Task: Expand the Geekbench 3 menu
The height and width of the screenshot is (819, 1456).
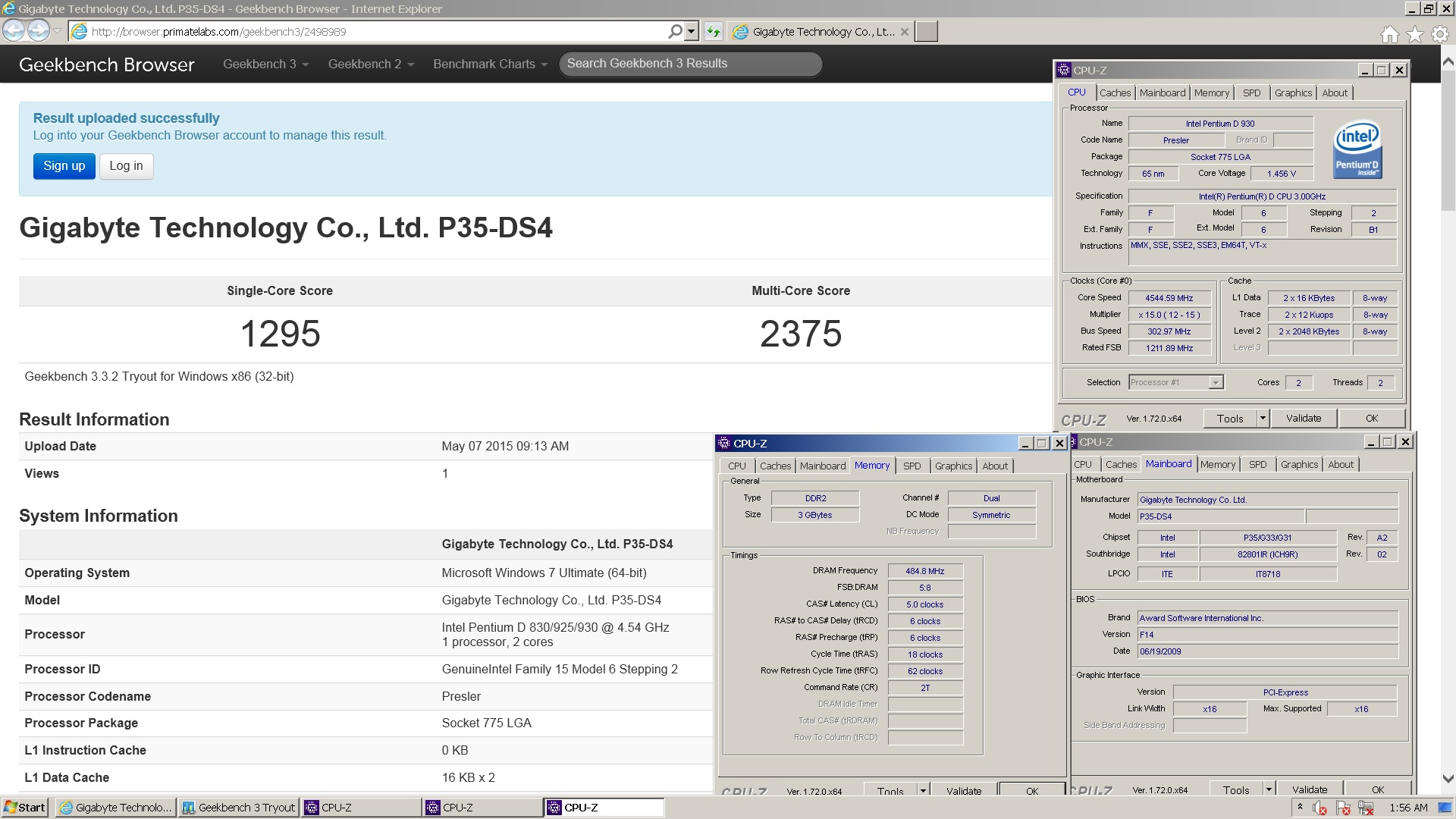Action: pos(265,64)
